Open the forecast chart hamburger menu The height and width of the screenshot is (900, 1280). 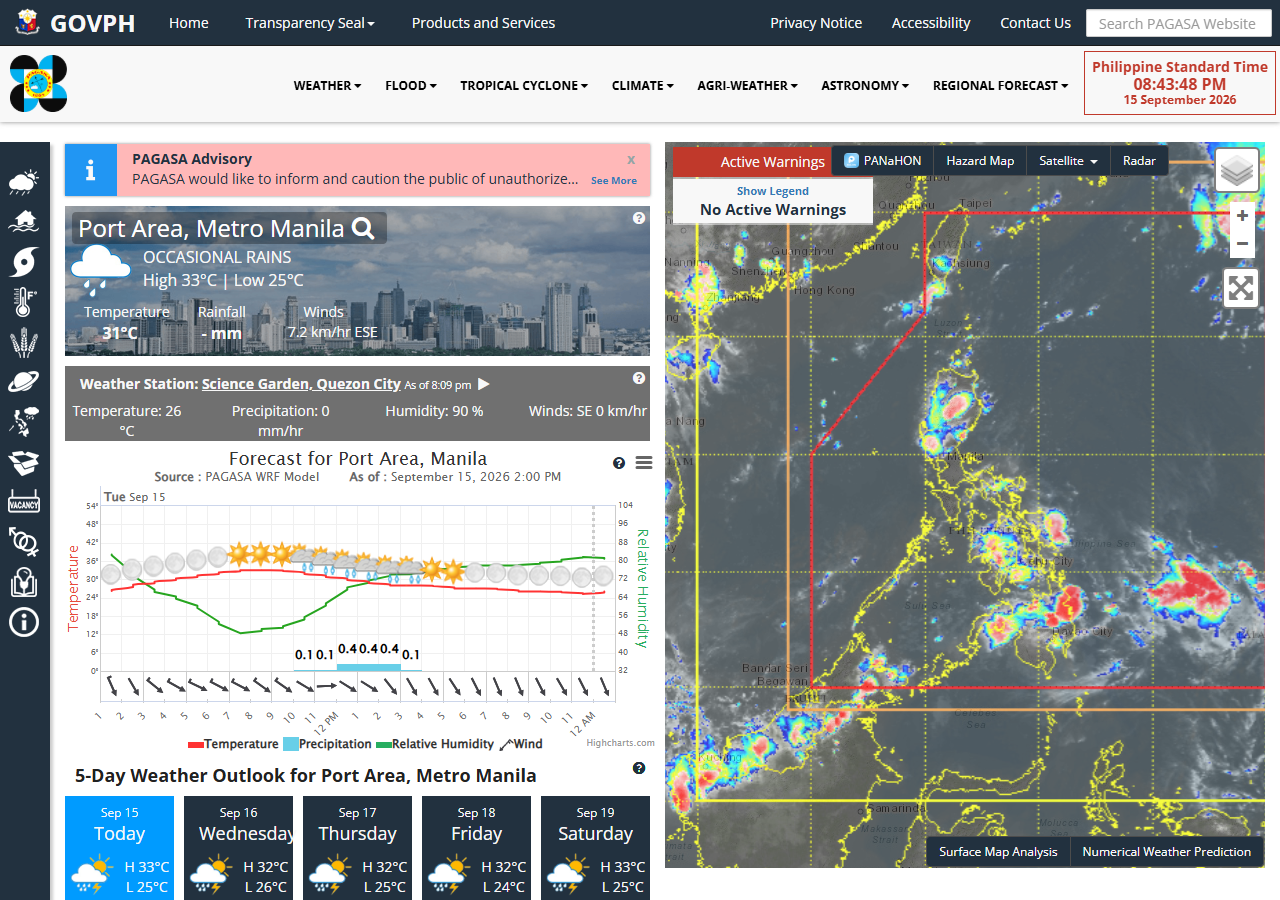coord(644,463)
